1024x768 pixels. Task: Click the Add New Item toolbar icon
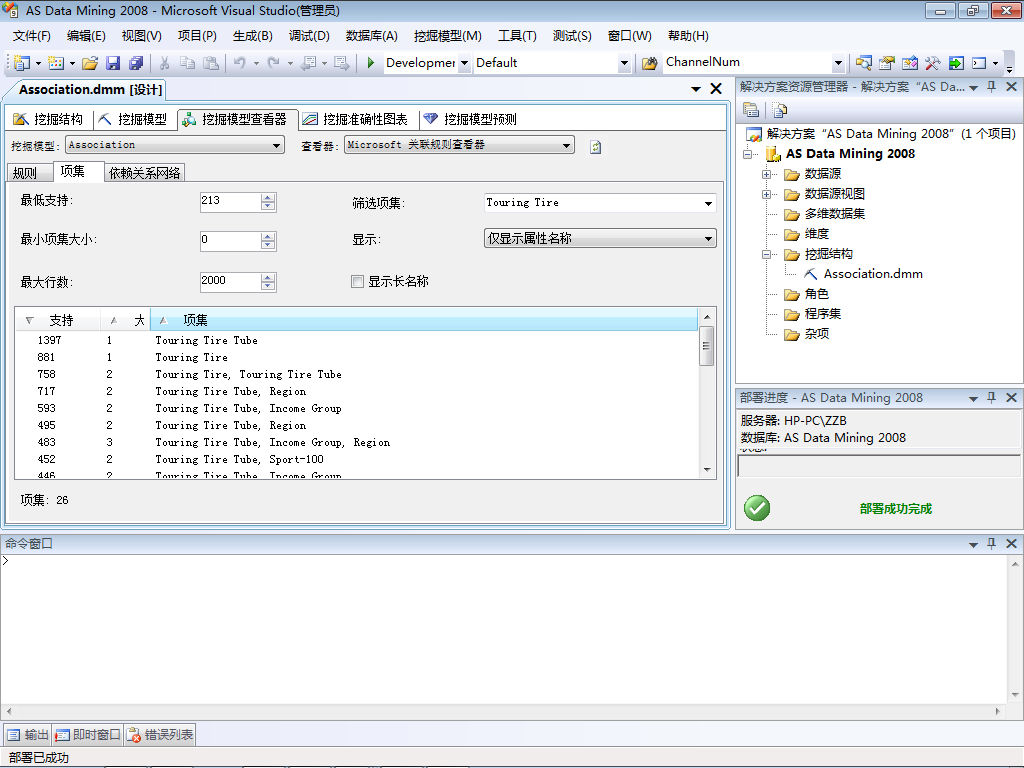point(56,63)
